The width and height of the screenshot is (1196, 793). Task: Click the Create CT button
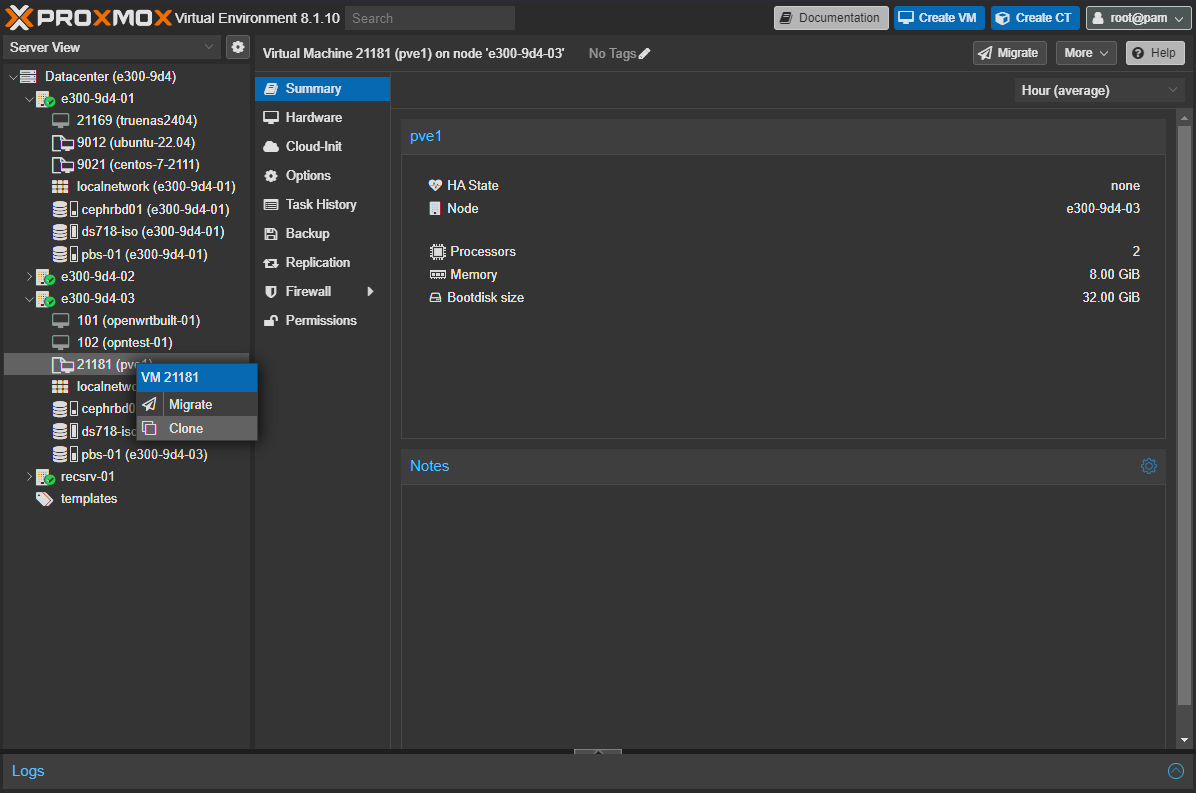point(1035,18)
